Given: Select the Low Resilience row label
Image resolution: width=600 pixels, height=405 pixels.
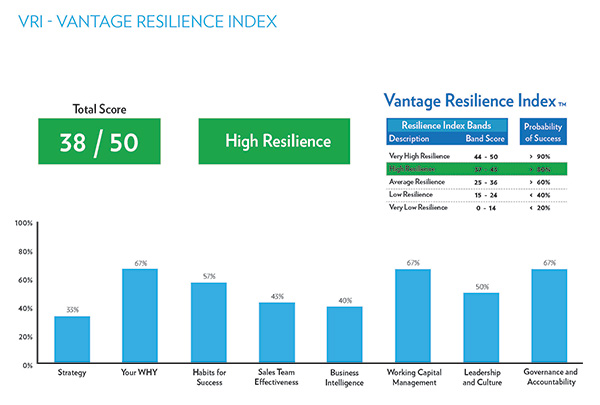Looking at the screenshot, I should [x=411, y=194].
